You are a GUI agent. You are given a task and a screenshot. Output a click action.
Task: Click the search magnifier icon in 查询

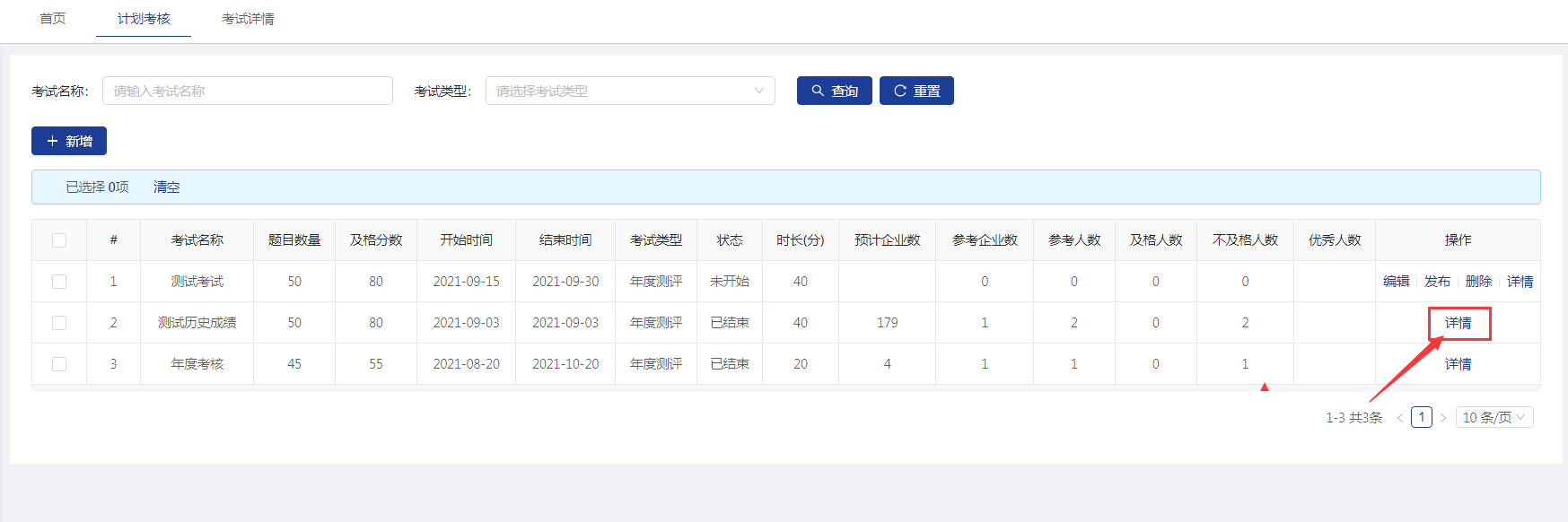[x=818, y=91]
